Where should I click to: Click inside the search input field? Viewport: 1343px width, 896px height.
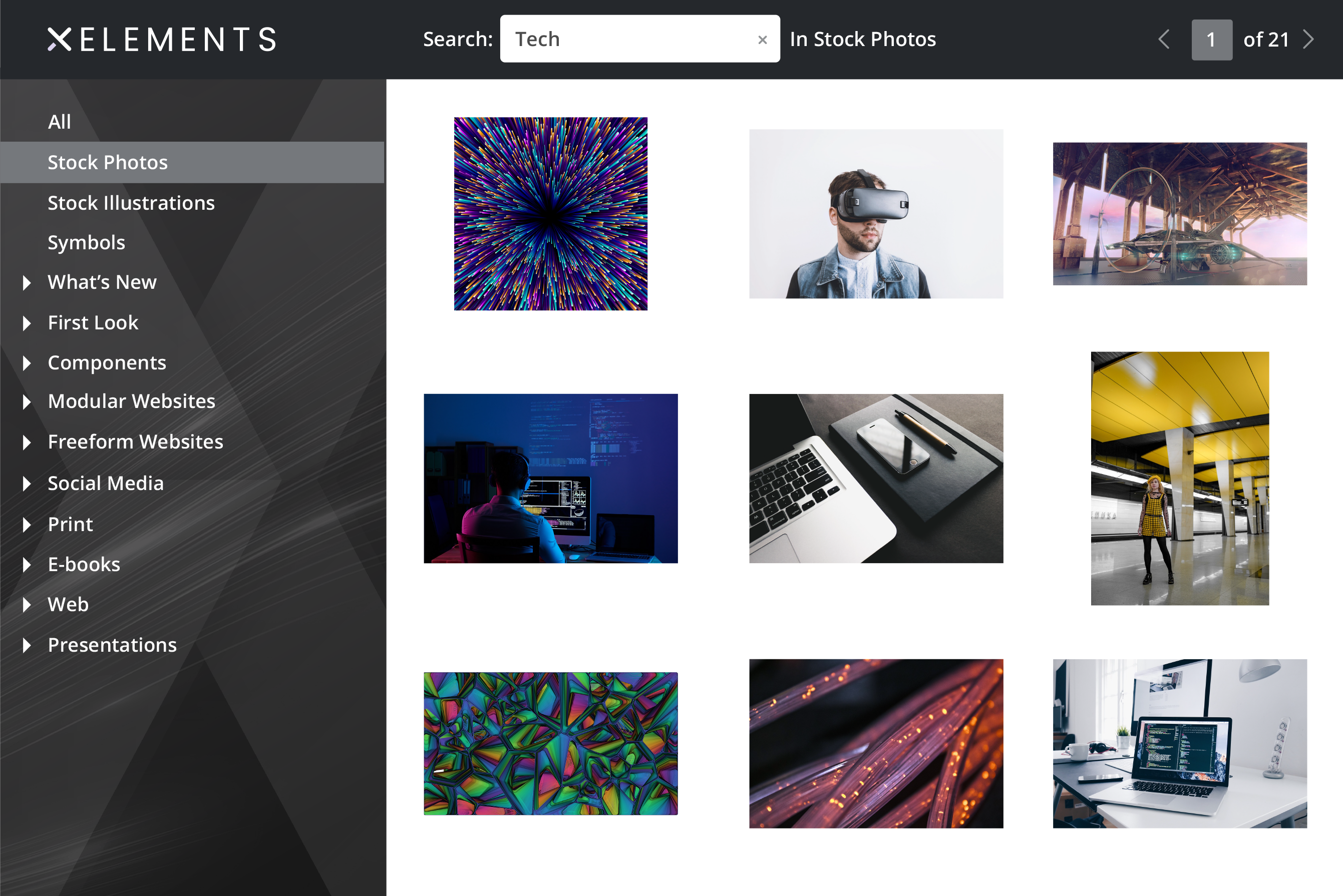click(628, 39)
